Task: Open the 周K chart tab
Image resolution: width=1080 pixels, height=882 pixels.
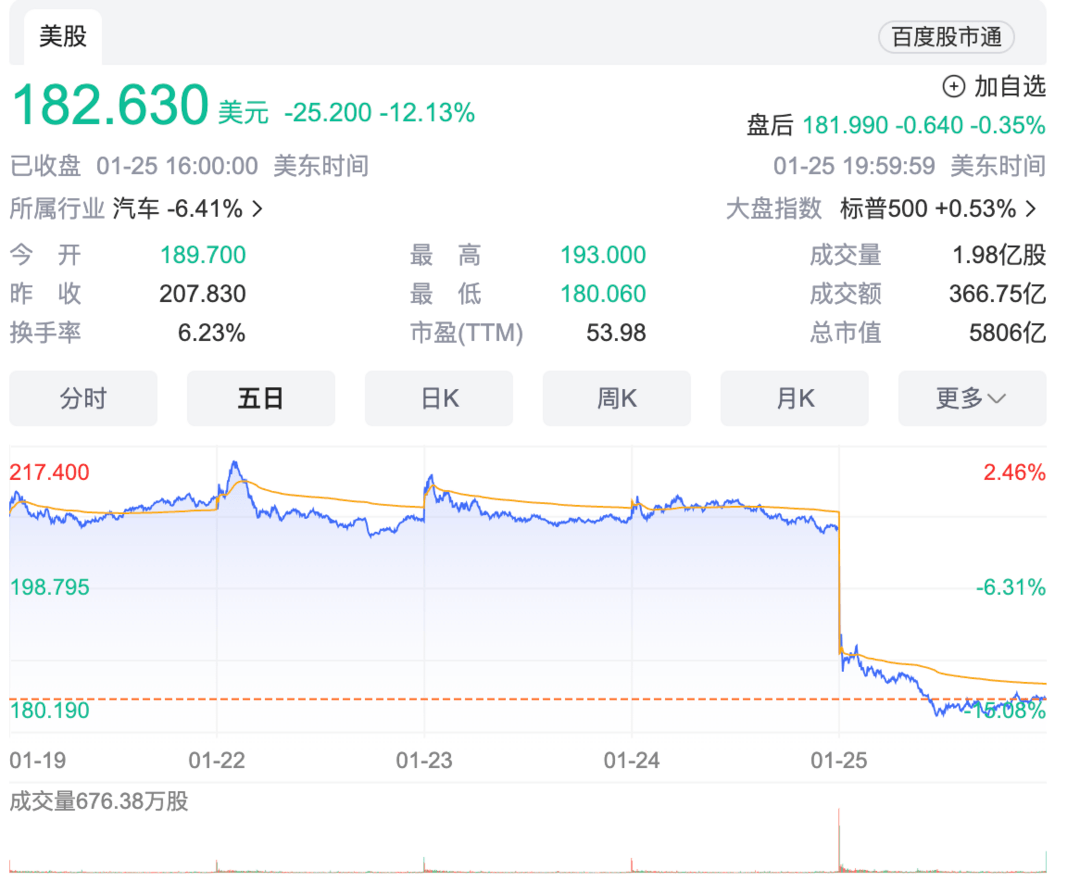Action: pyautogui.click(x=616, y=398)
